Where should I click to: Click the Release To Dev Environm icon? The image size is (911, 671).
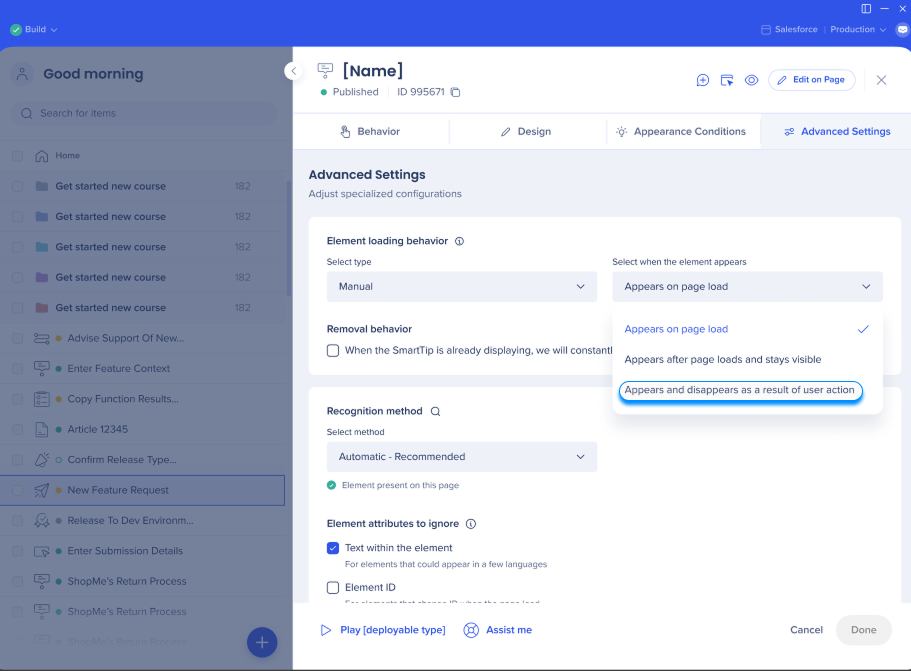(x=42, y=521)
